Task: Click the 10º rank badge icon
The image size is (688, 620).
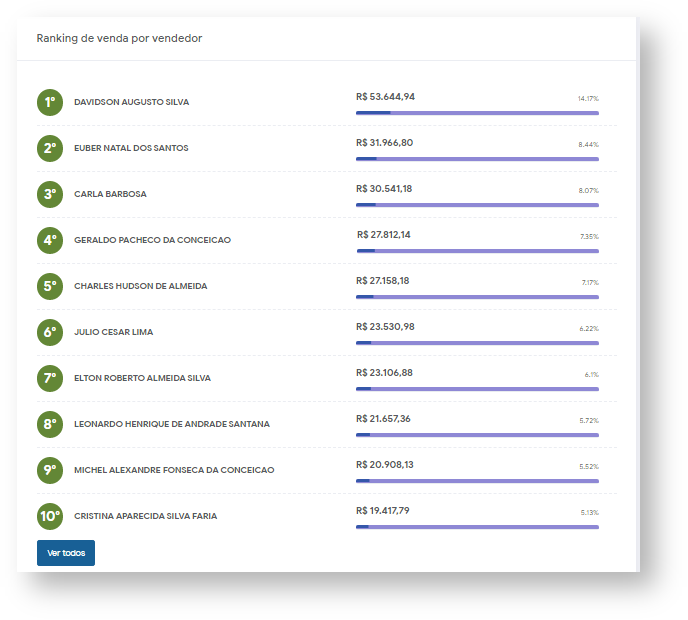Action: pyautogui.click(x=50, y=516)
